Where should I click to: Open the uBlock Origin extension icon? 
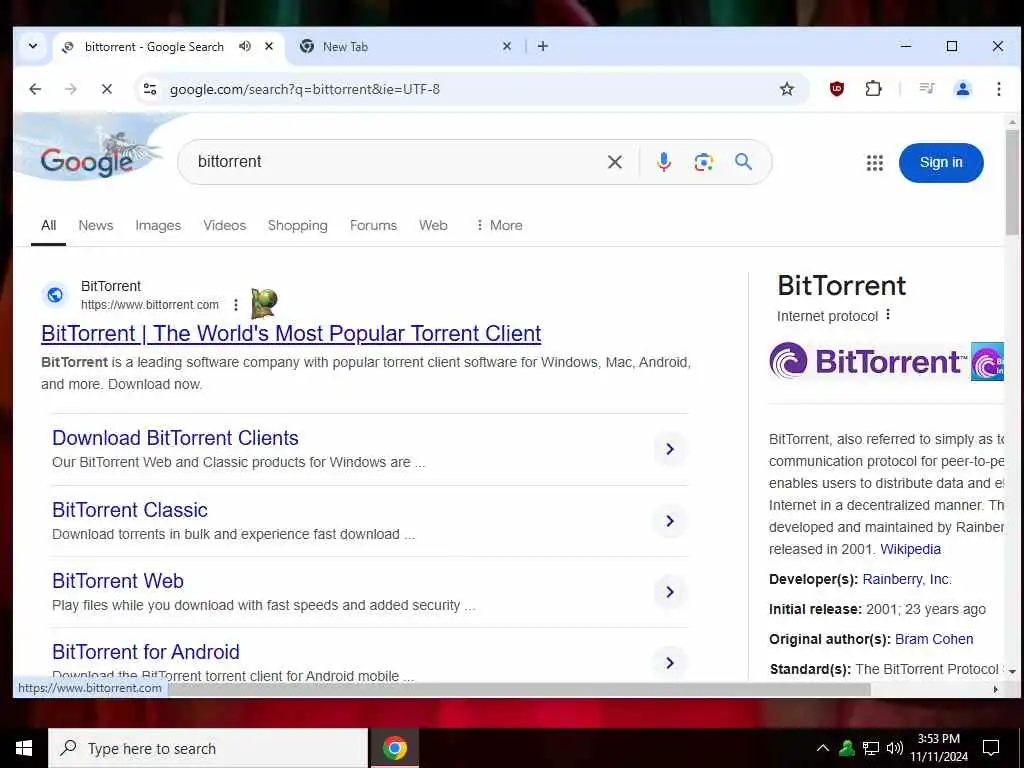(x=837, y=89)
